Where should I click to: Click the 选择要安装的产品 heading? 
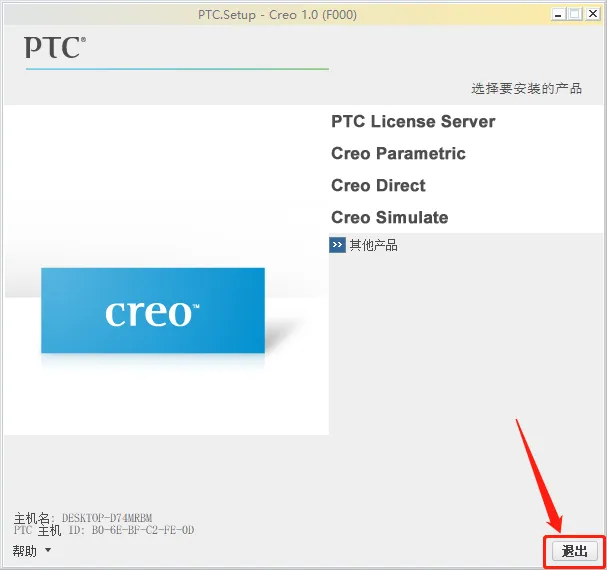(526, 89)
